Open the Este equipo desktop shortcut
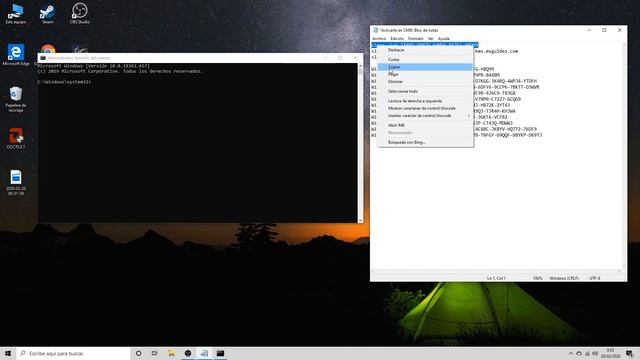This screenshot has height=360, width=640. [16, 13]
